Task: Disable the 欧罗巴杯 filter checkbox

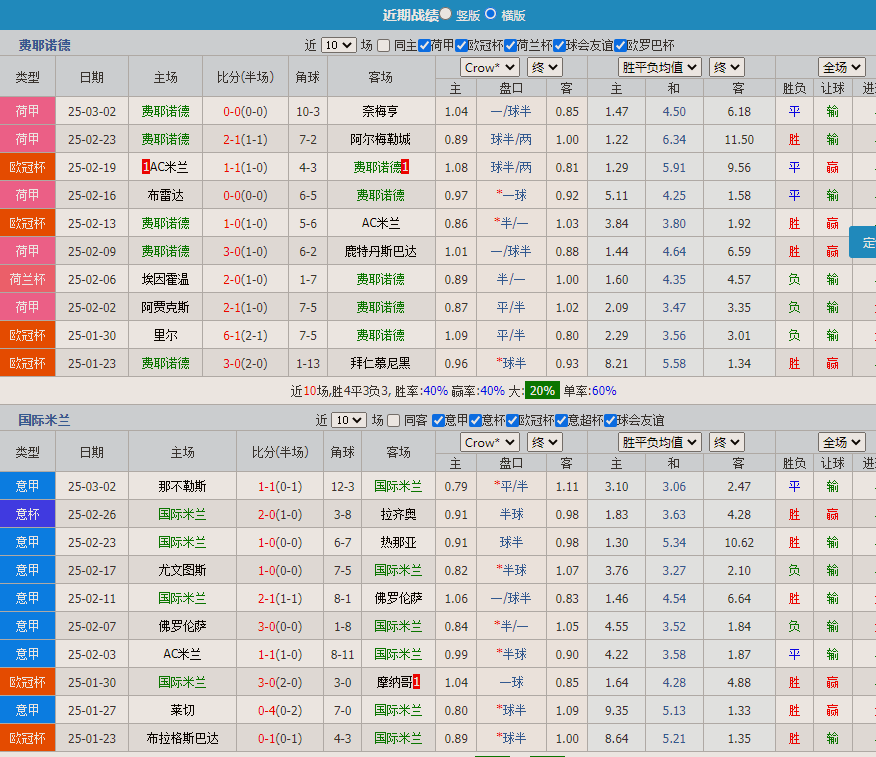Action: (621, 46)
